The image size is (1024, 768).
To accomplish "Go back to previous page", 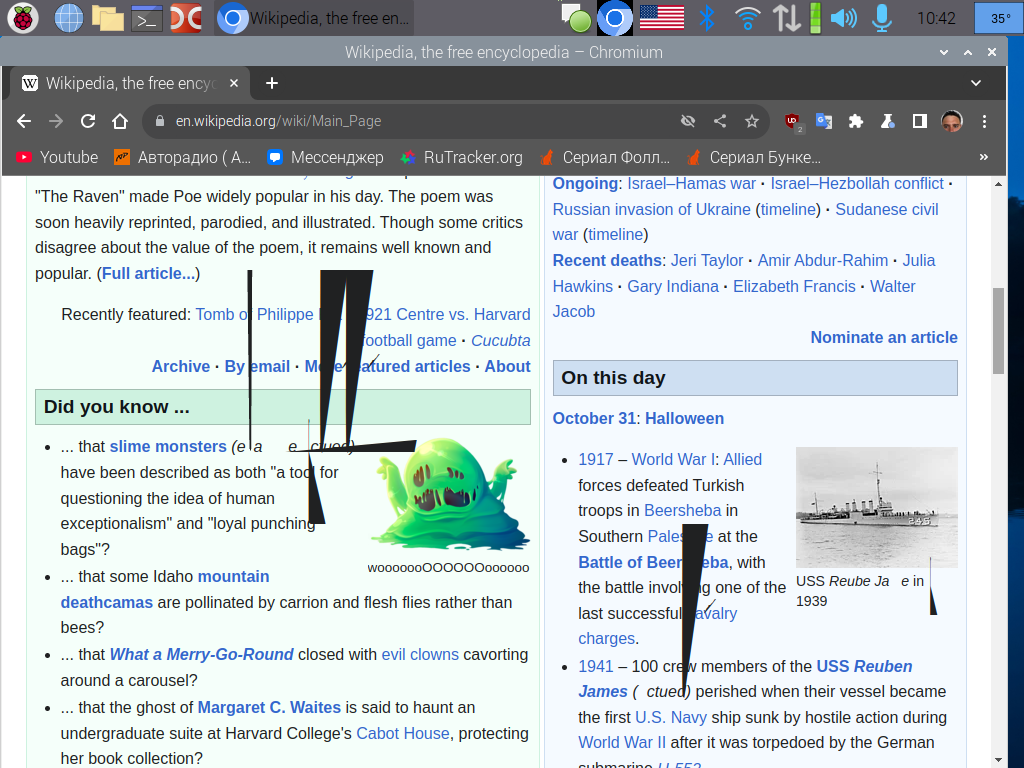I will click(x=24, y=121).
